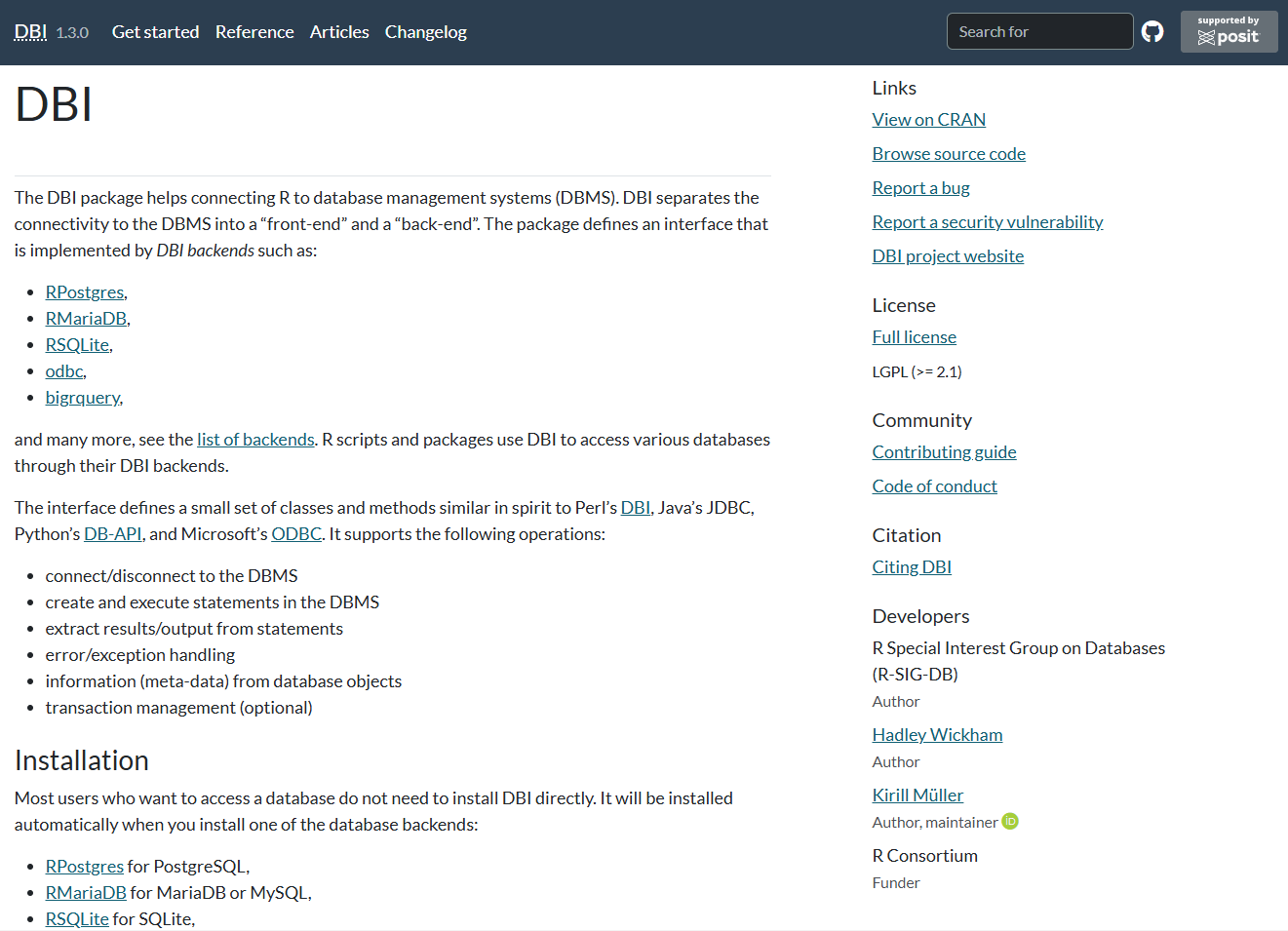The height and width of the screenshot is (931, 1288).
Task: Follow the list of backends link
Action: point(255,440)
